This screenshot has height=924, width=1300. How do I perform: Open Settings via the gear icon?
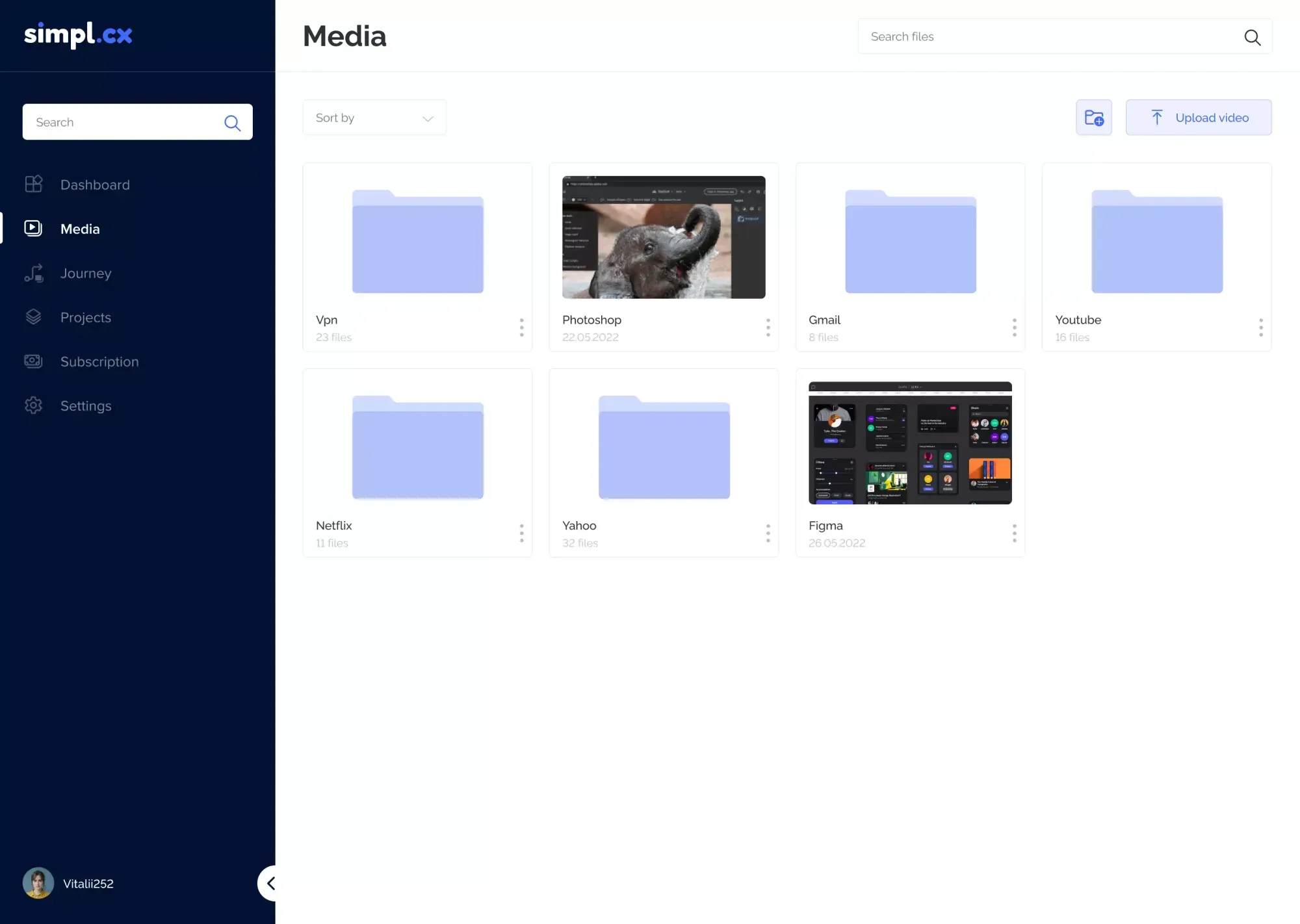pos(33,405)
